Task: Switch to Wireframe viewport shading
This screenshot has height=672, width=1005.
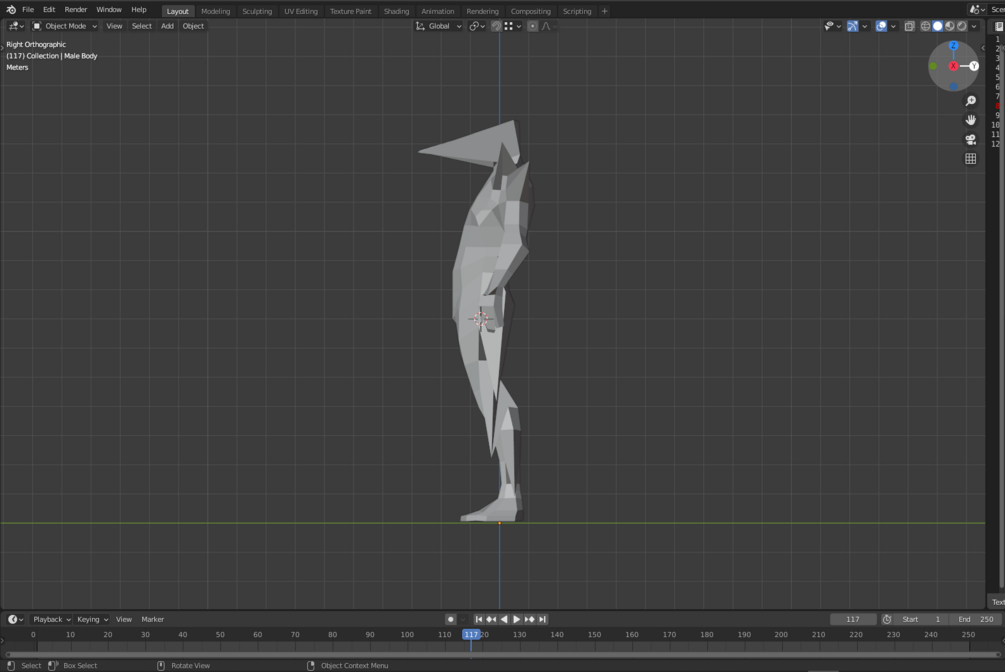Action: coord(923,26)
